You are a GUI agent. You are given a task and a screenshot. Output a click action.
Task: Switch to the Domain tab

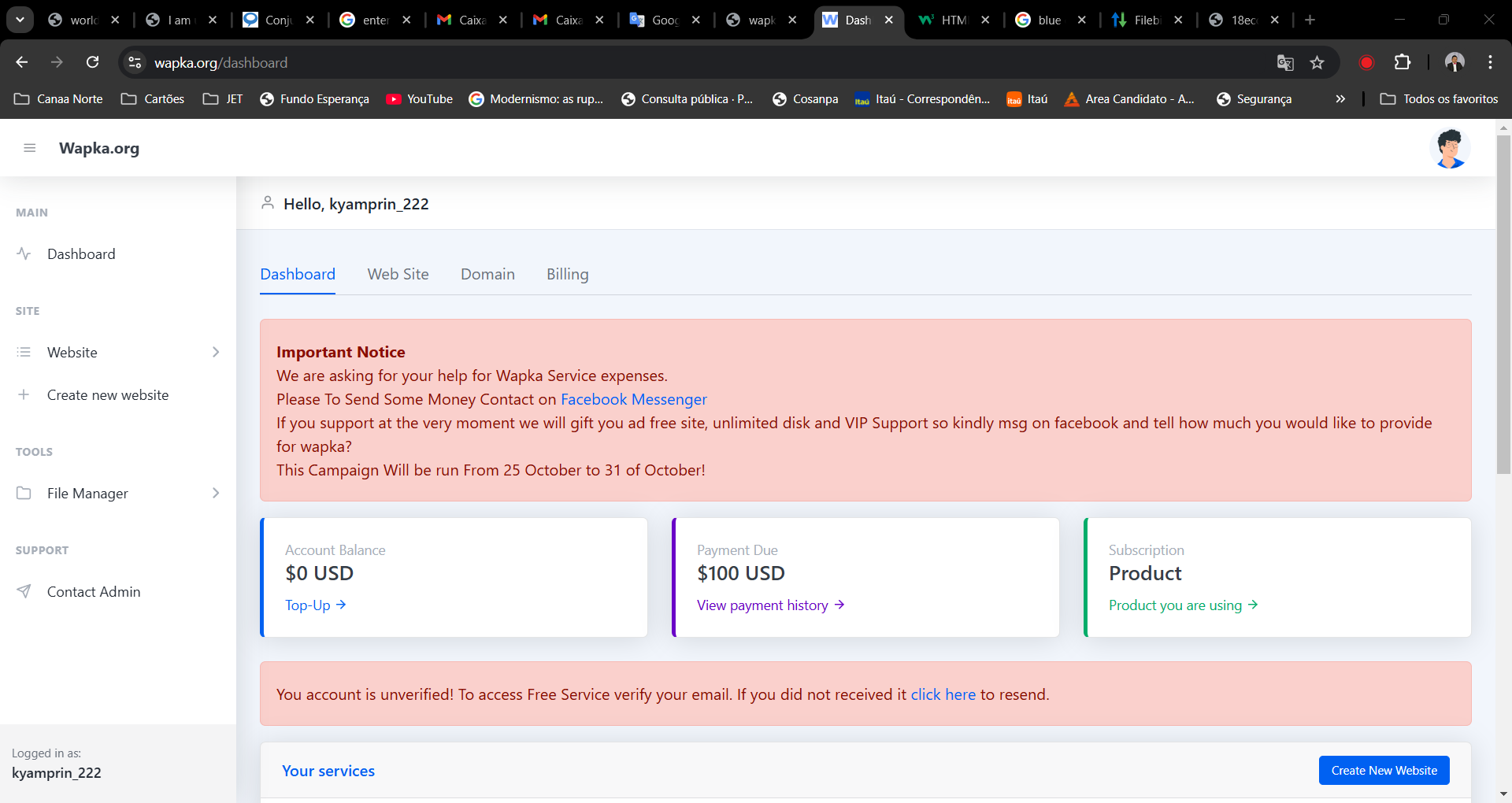tap(487, 274)
